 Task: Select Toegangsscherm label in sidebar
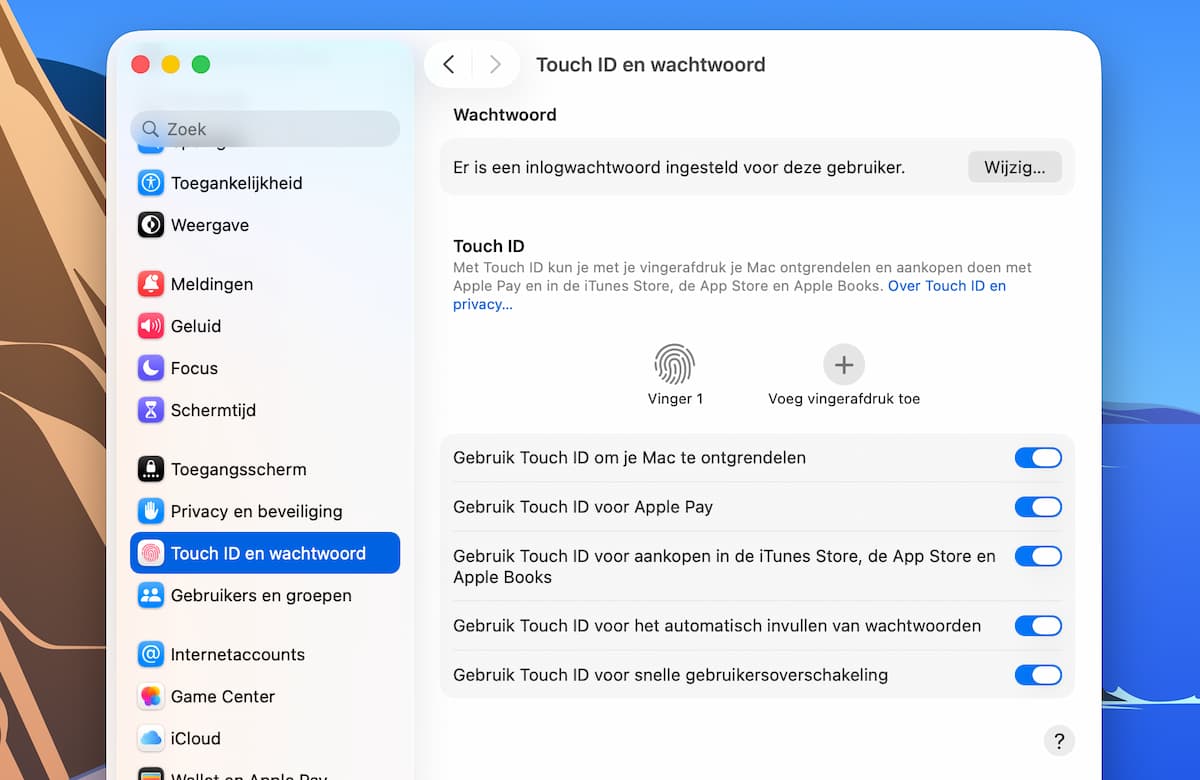pos(239,469)
